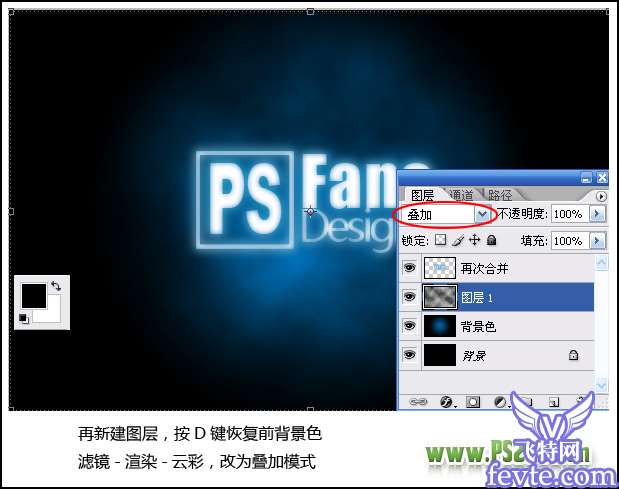The image size is (619, 489).
Task: Expand the 不透明度 opacity slider arrow
Action: [598, 214]
